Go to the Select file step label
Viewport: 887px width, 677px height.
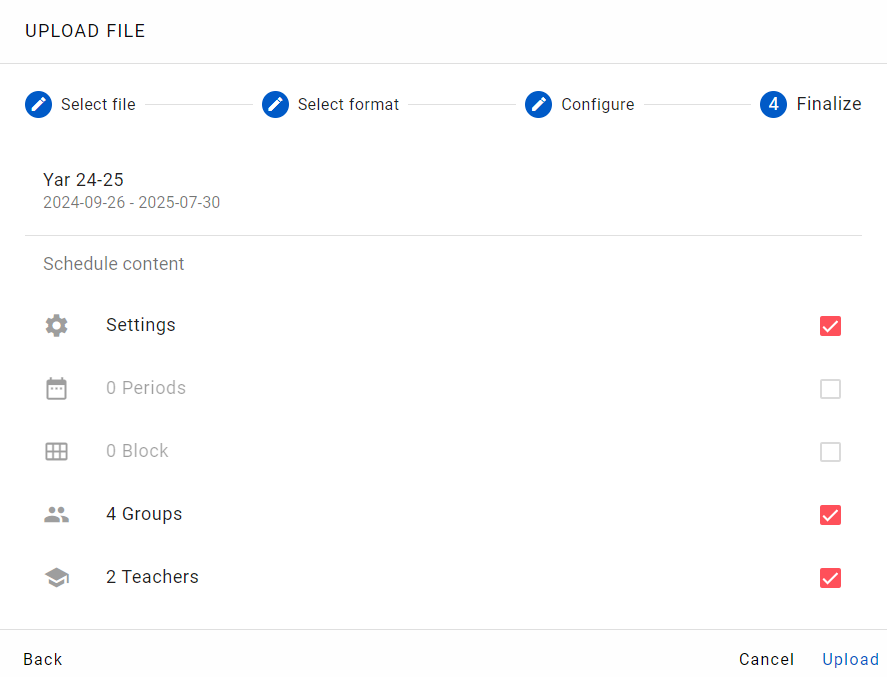(x=98, y=105)
